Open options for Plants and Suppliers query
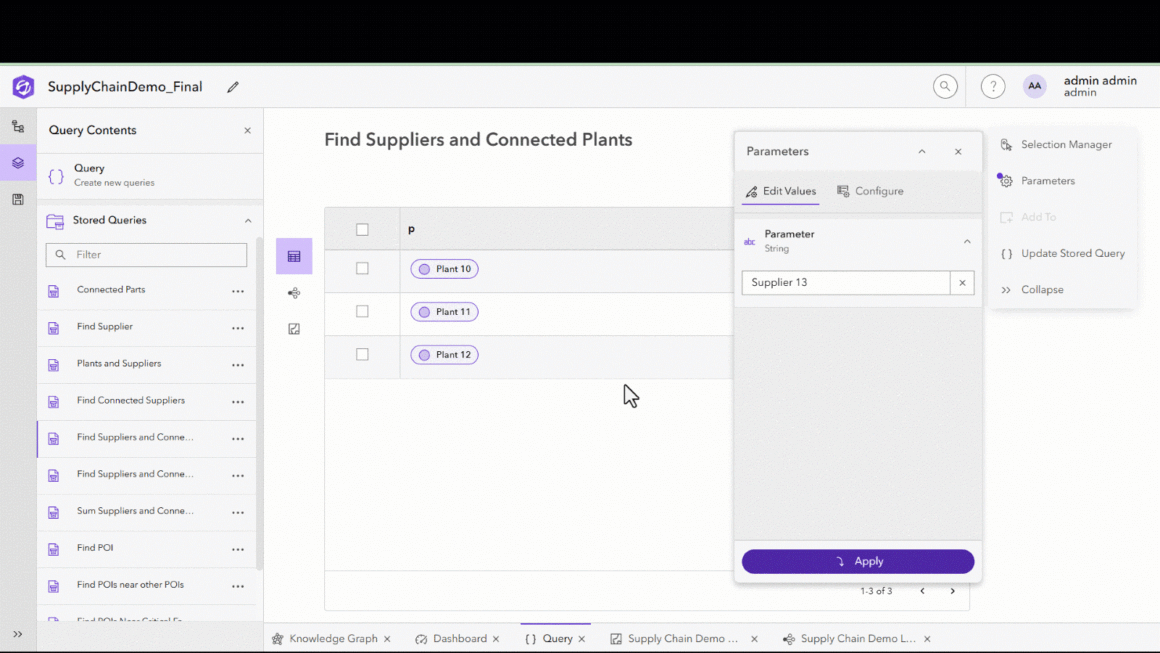 pyautogui.click(x=237, y=365)
